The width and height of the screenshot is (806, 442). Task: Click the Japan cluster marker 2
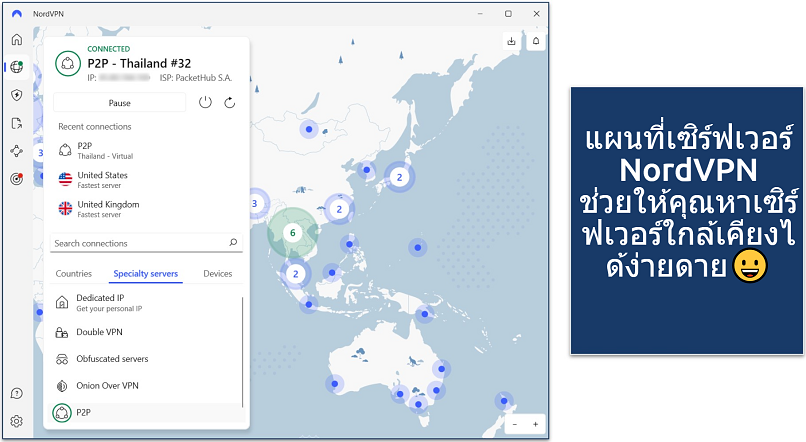[399, 177]
